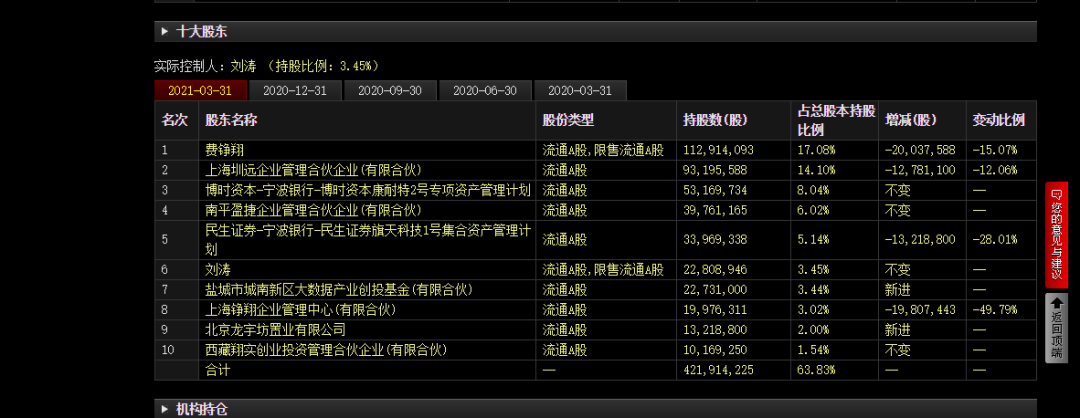This screenshot has height=418, width=1080.
Task: Click the 占总股本持股比例 column header
Action: point(835,121)
